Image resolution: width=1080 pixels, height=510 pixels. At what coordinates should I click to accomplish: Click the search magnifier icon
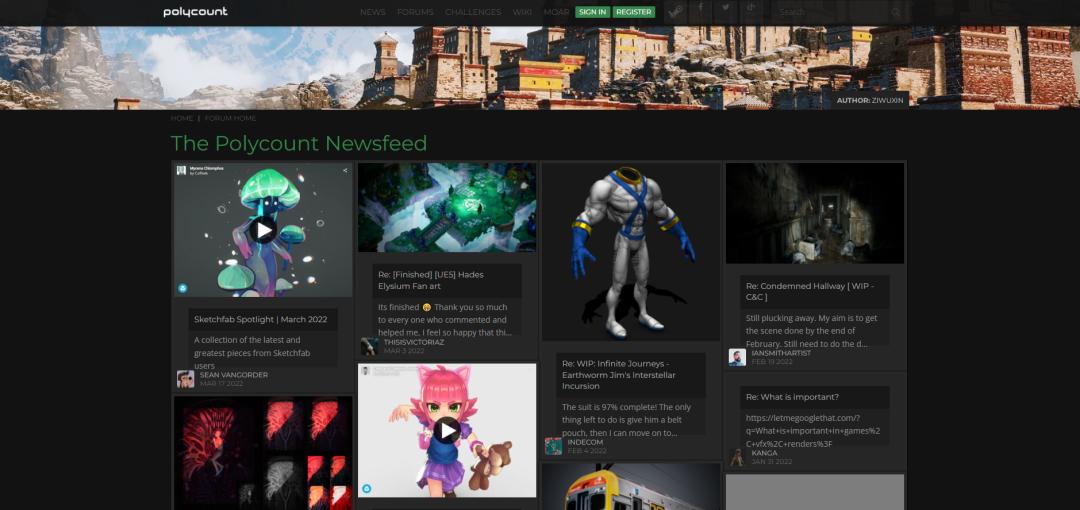click(x=896, y=12)
